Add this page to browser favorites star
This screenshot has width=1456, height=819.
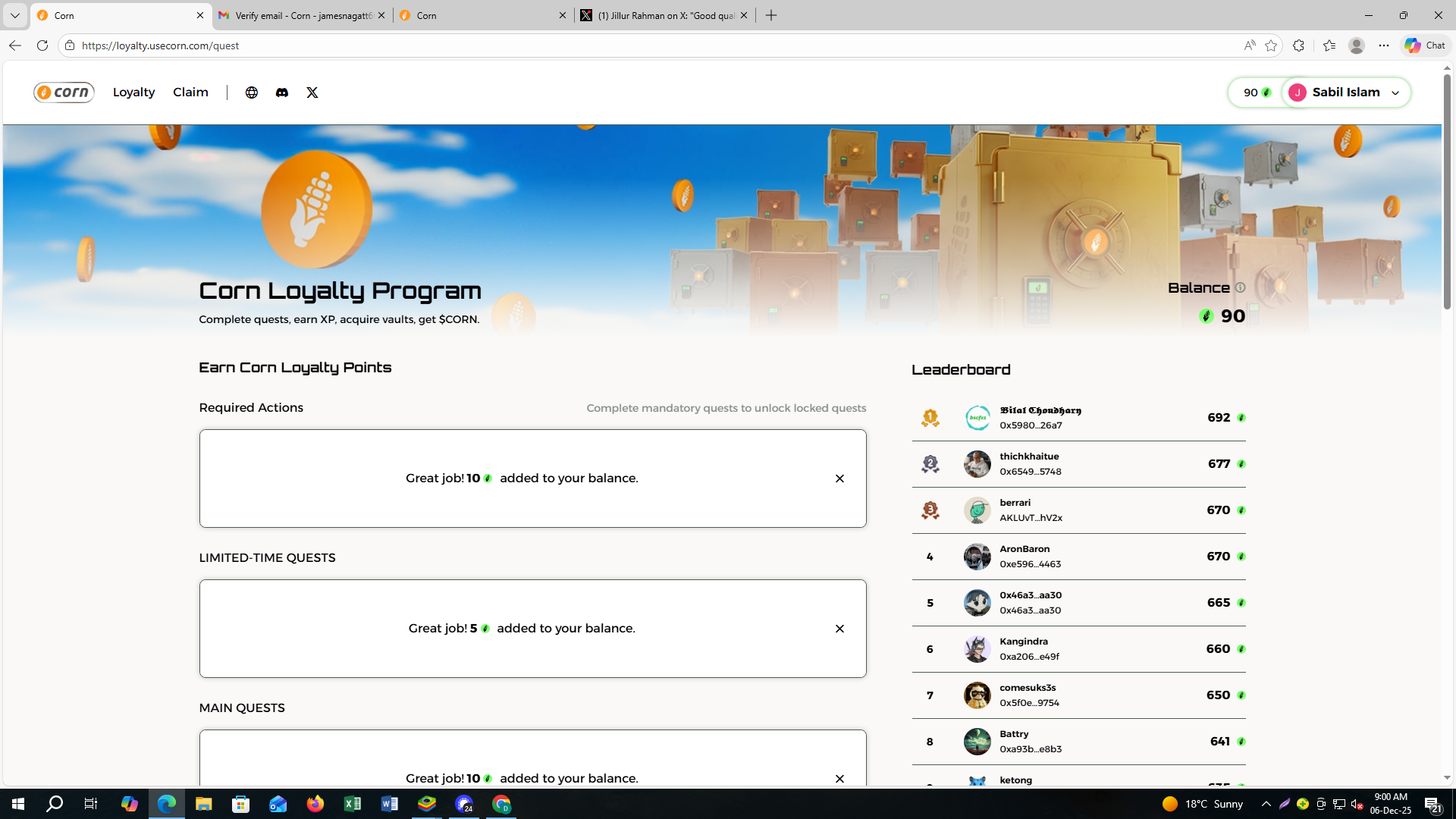(x=1272, y=45)
